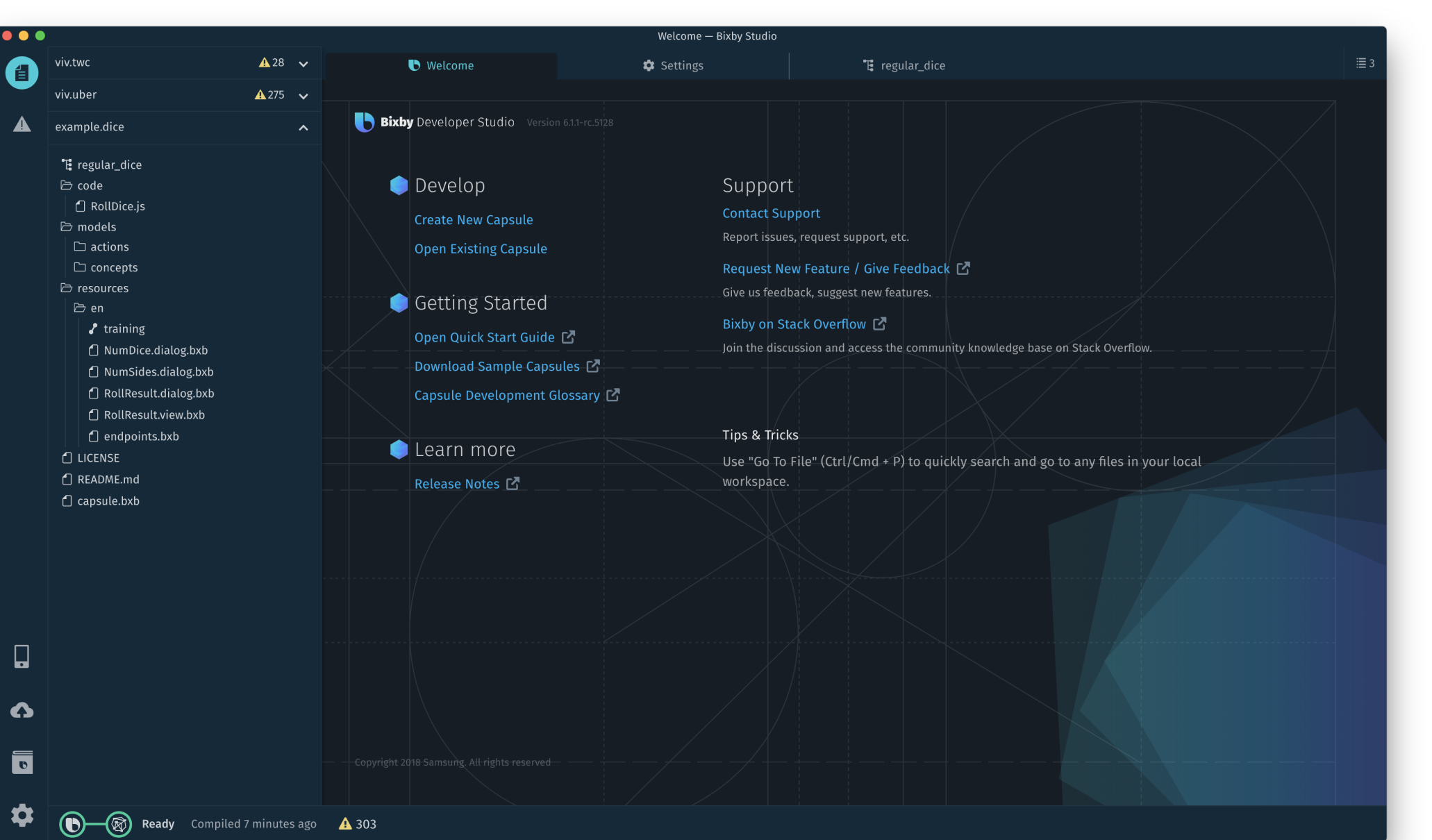
Task: Click external link icon beside Release Notes
Action: tap(513, 484)
